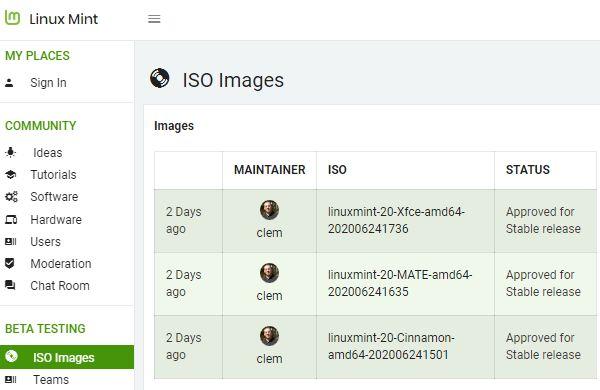This screenshot has width=600, height=390.
Task: Click the Users card icon
Action: 11,242
